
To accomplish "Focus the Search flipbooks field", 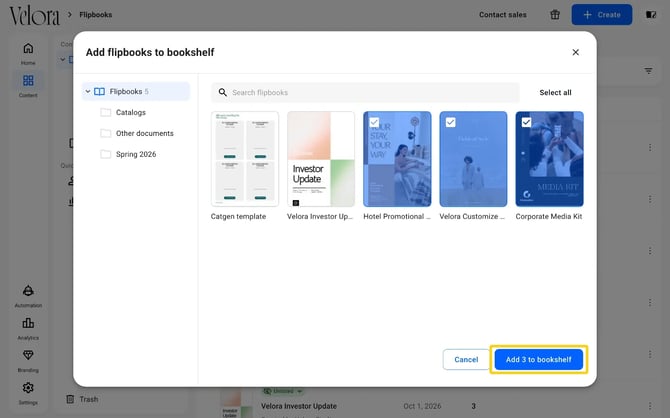I will click(365, 92).
